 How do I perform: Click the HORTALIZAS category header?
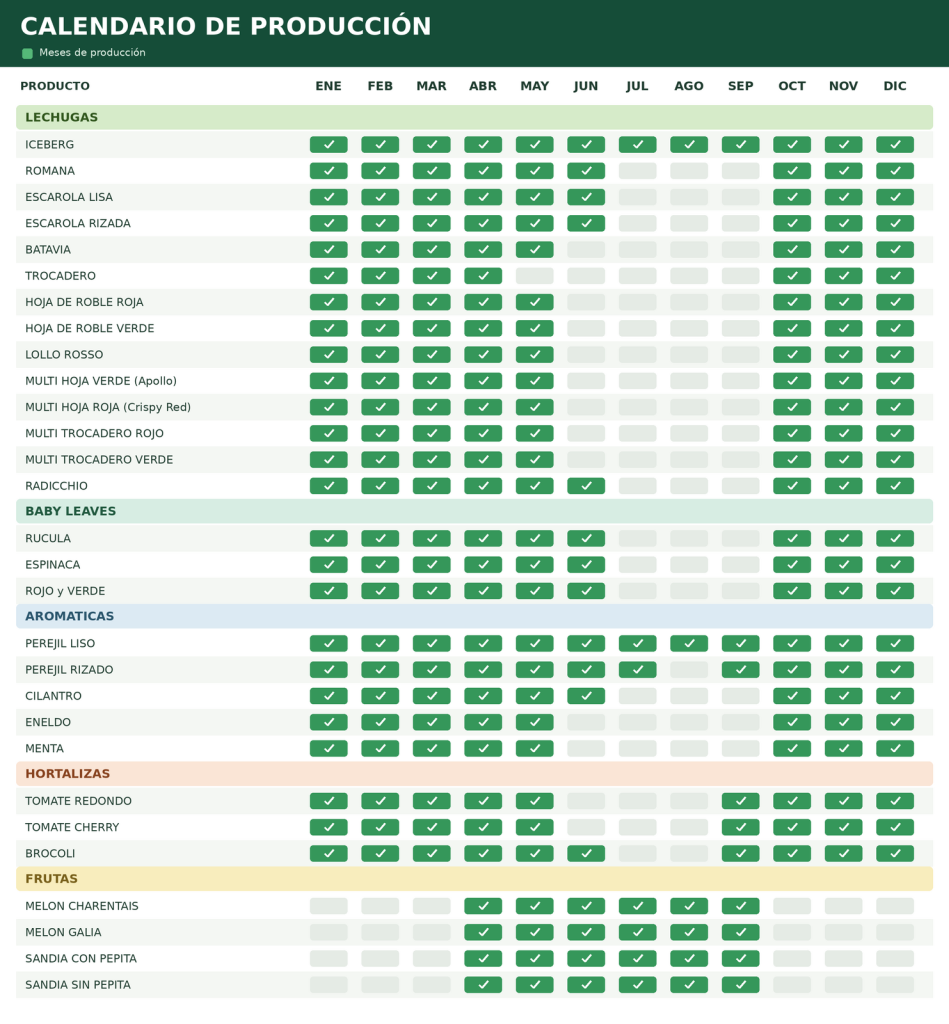[474, 774]
